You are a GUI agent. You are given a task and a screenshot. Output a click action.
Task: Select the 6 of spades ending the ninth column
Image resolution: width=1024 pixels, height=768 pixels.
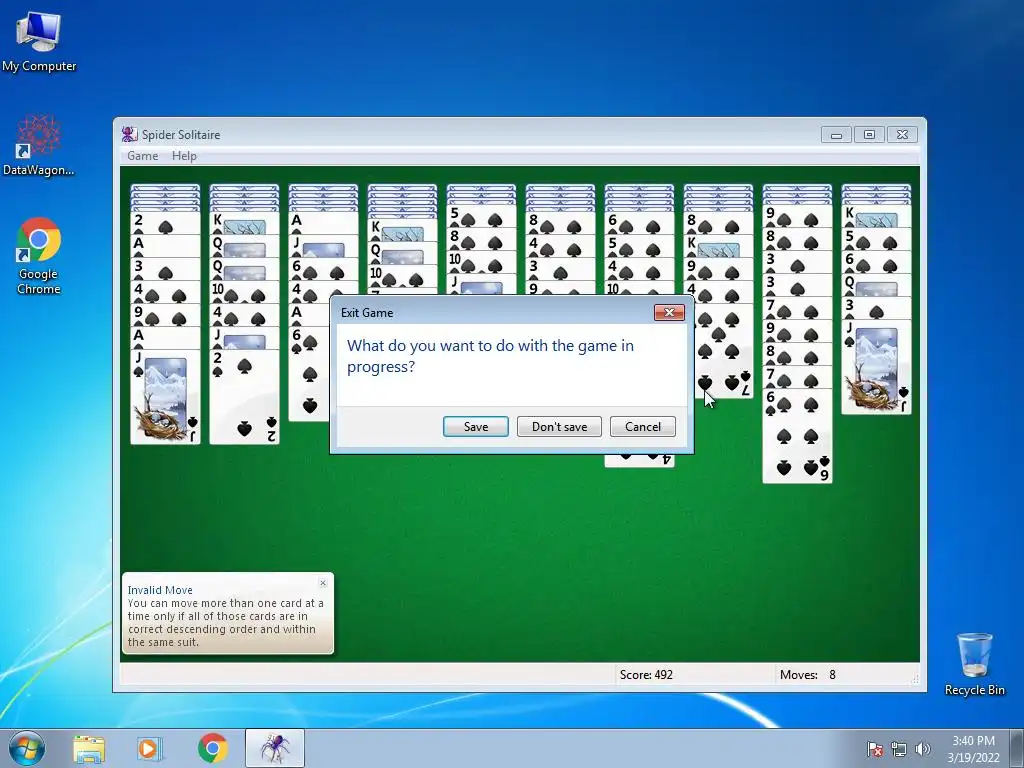[797, 436]
